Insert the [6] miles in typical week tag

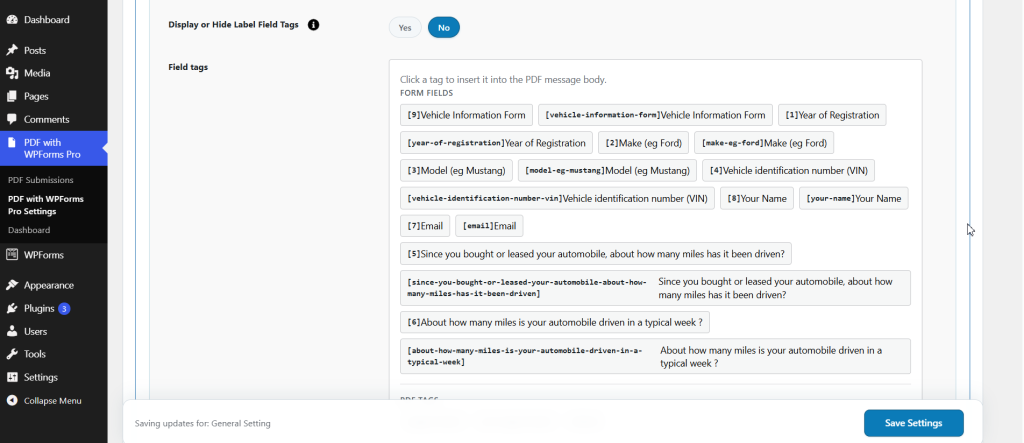(x=554, y=322)
